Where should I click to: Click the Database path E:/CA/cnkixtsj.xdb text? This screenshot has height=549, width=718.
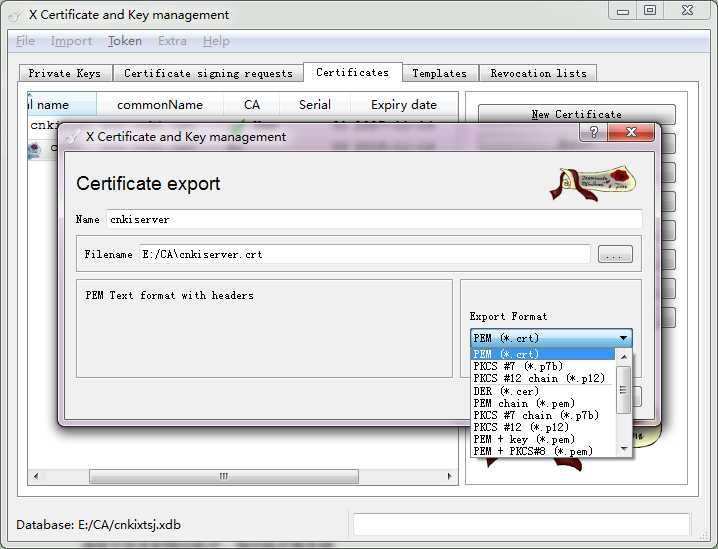pos(129,525)
